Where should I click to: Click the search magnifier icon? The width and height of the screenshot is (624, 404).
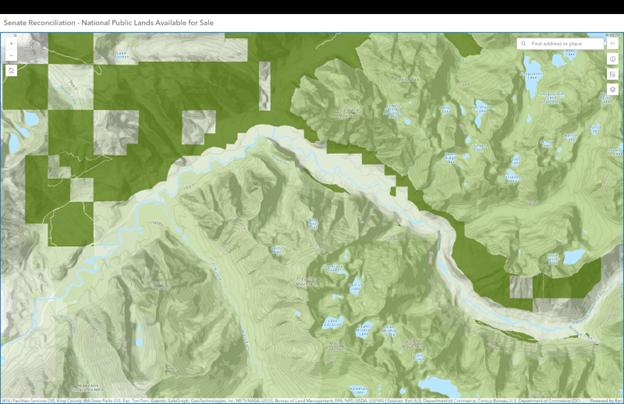pos(524,44)
